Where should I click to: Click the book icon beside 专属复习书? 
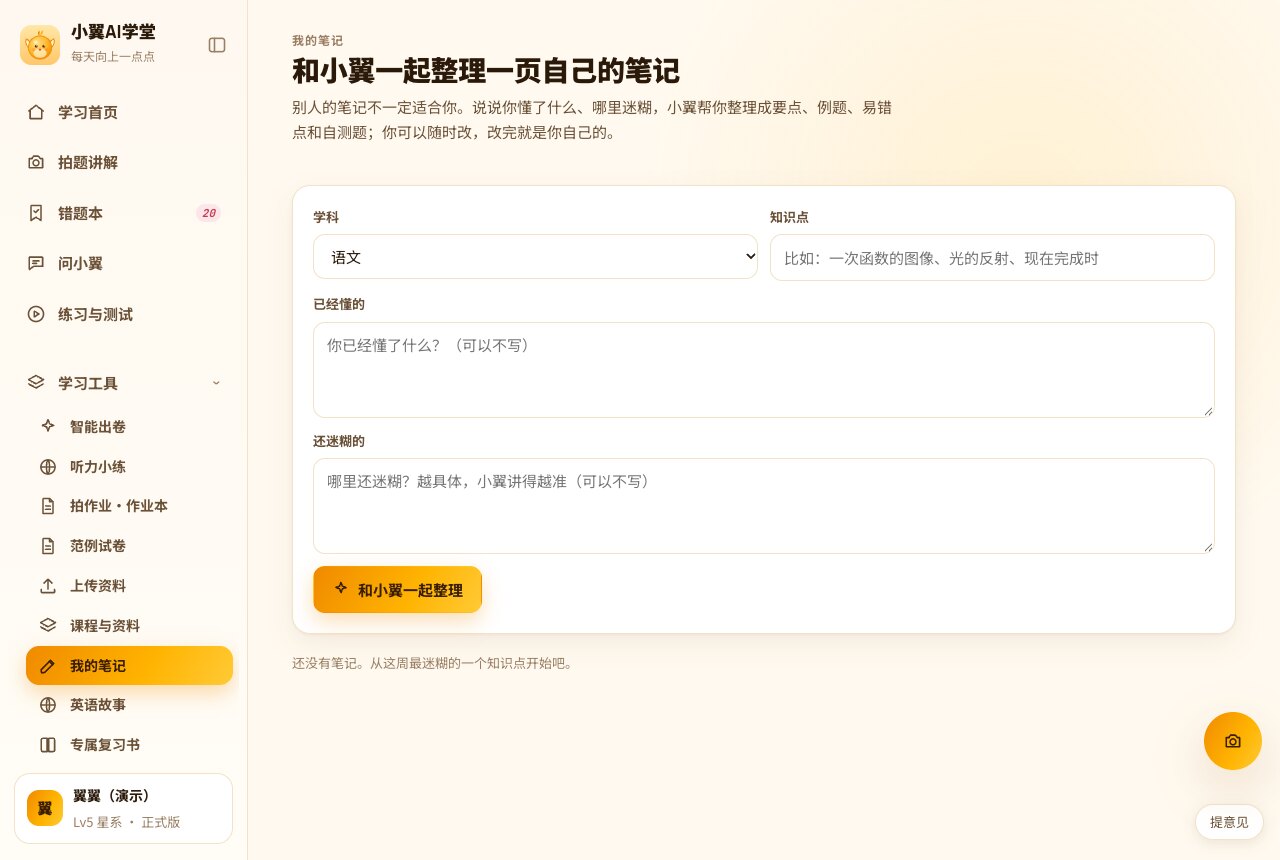click(48, 745)
